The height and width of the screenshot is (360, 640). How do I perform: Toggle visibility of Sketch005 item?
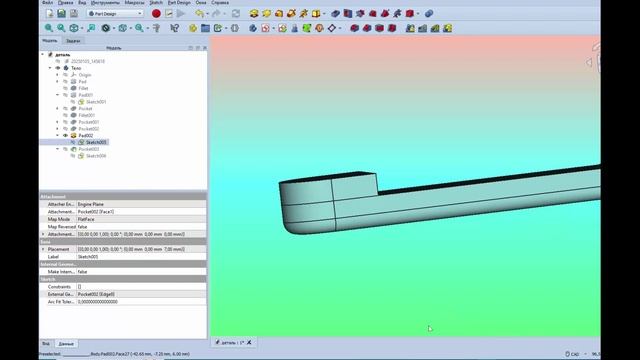(73, 142)
